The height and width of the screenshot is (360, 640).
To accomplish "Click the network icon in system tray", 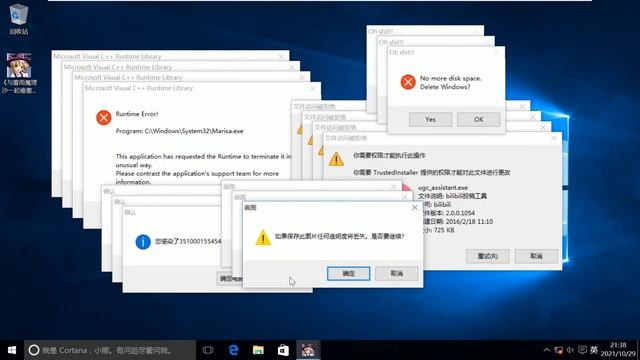I will tap(558, 350).
